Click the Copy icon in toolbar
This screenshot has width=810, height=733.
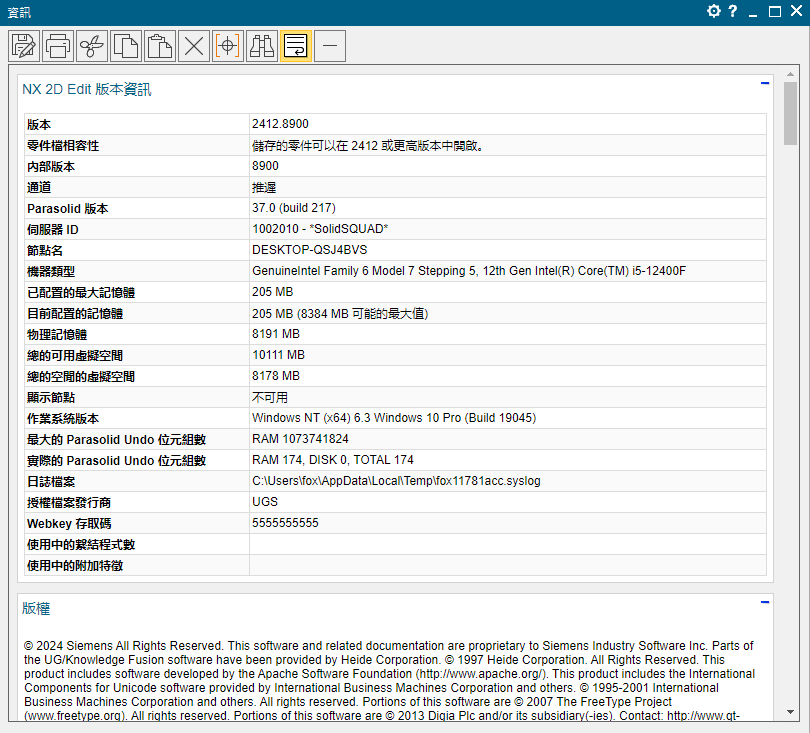pyautogui.click(x=126, y=45)
